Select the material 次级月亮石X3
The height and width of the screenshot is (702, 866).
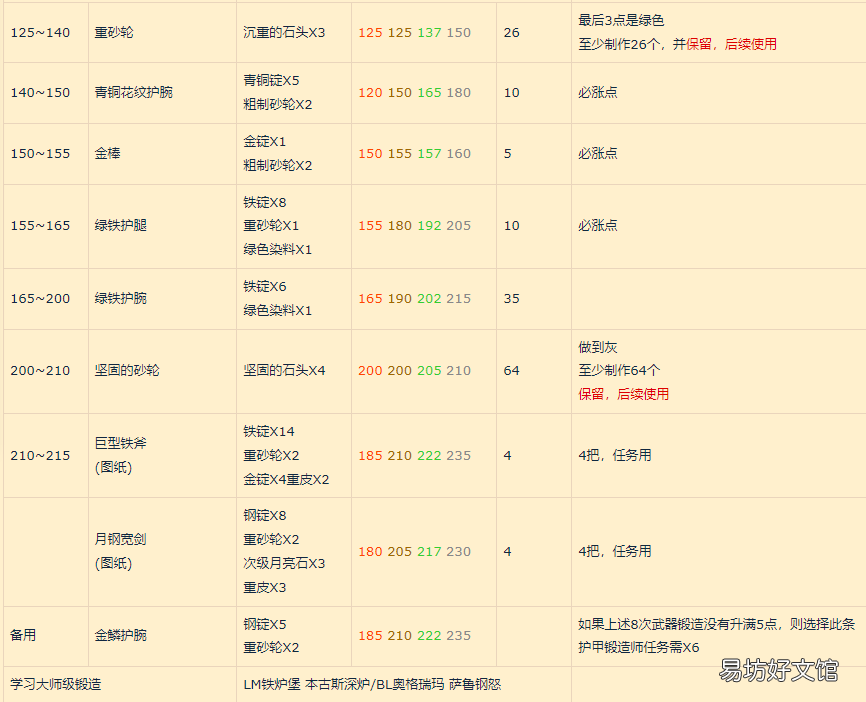click(284, 563)
